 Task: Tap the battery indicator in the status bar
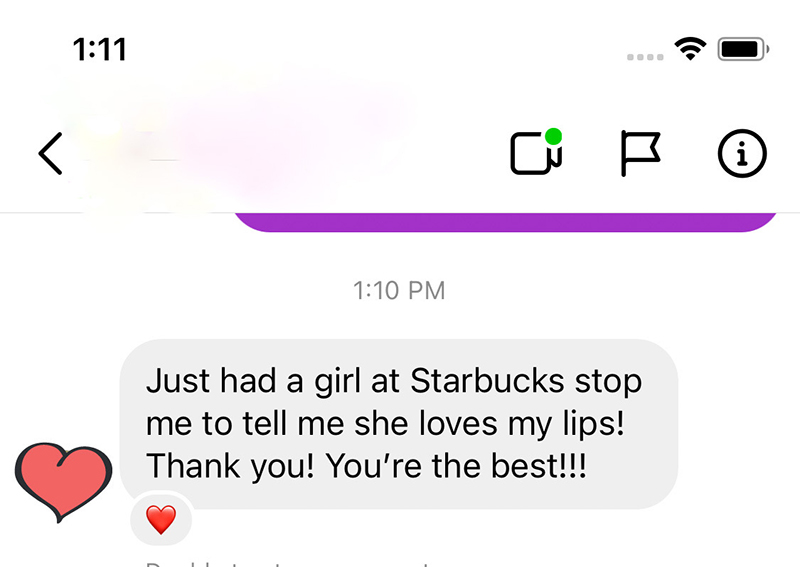click(743, 49)
